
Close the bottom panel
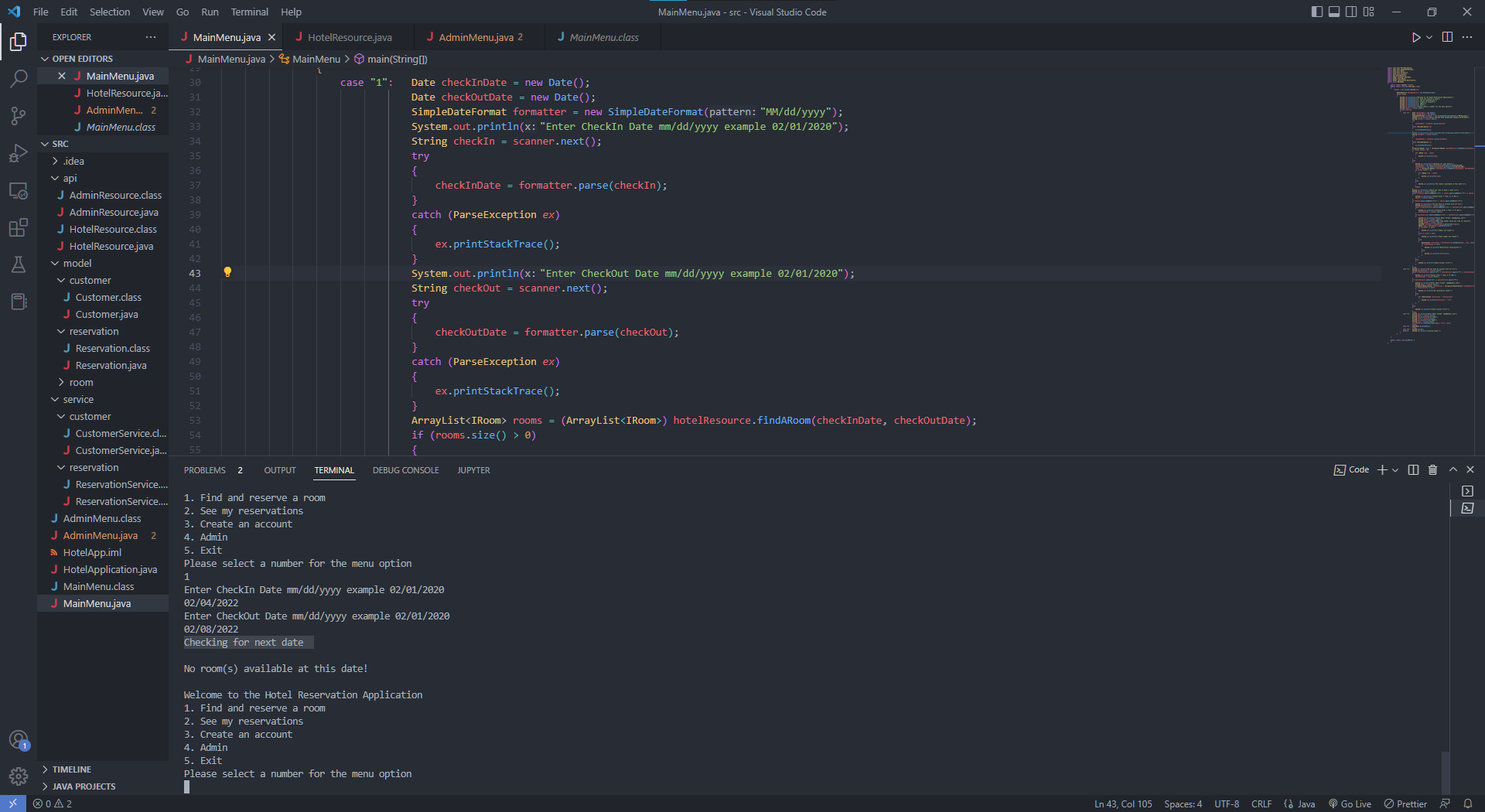pos(1470,470)
